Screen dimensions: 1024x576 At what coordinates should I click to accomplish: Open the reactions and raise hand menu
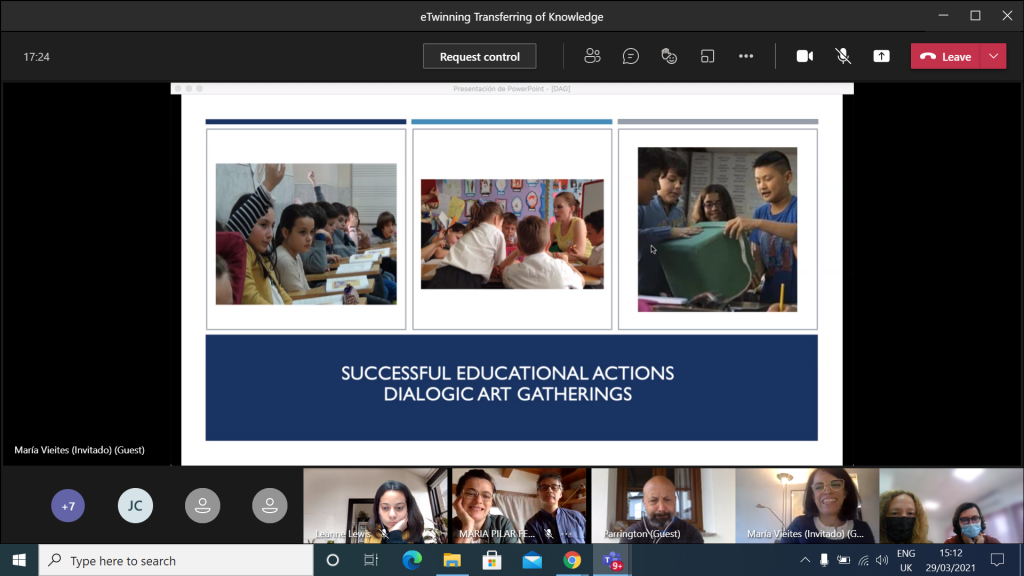(x=669, y=56)
